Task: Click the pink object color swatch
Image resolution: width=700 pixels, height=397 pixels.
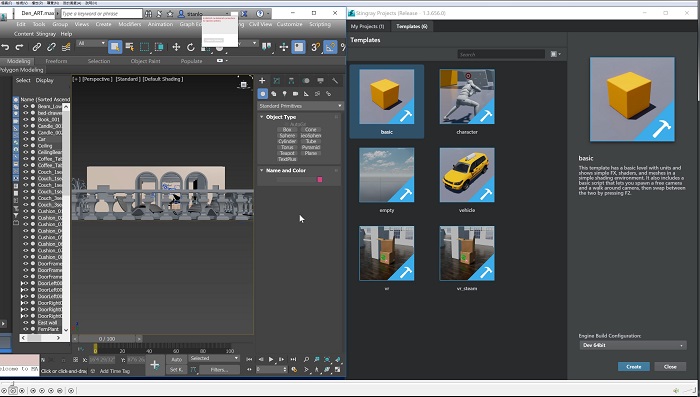Action: (320, 180)
